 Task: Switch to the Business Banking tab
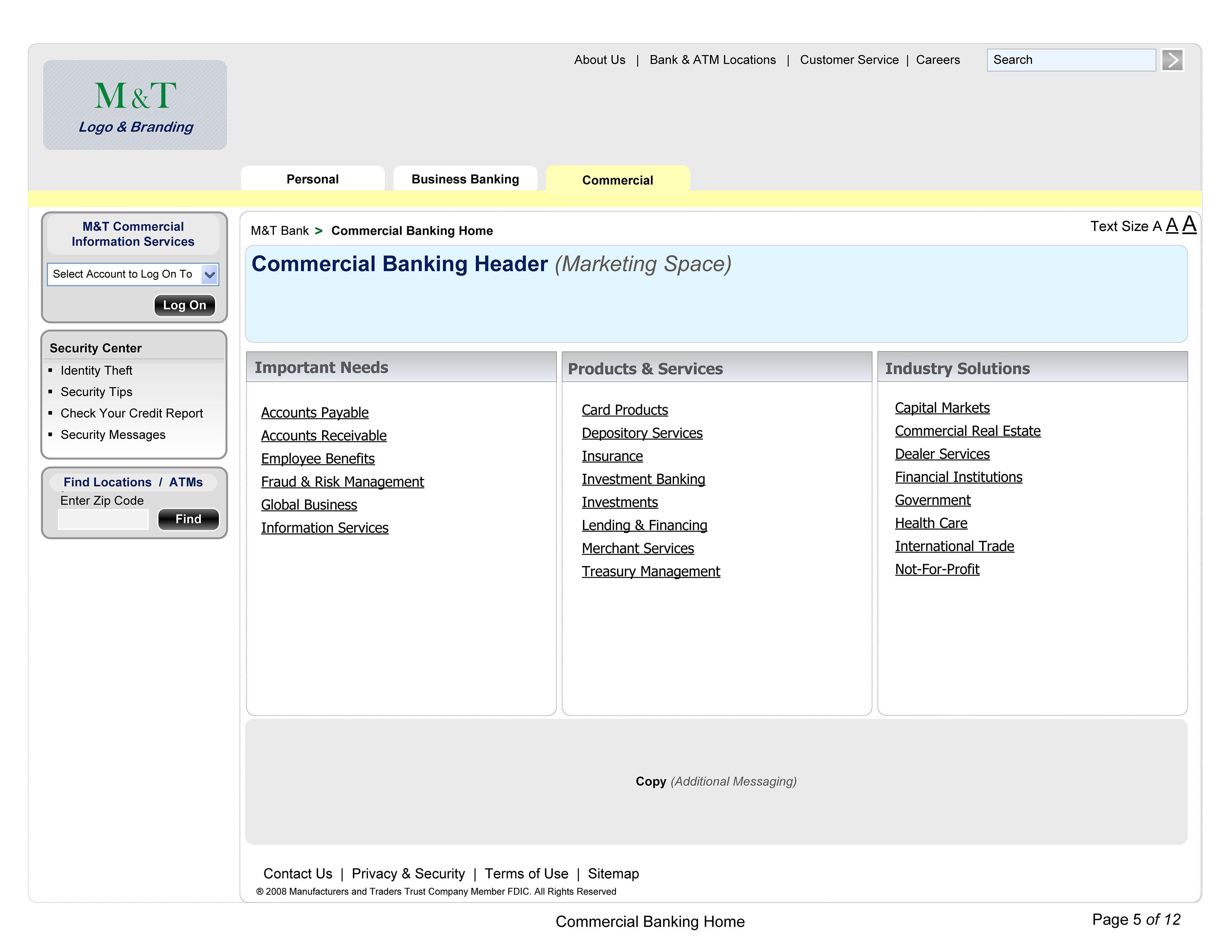point(465,179)
